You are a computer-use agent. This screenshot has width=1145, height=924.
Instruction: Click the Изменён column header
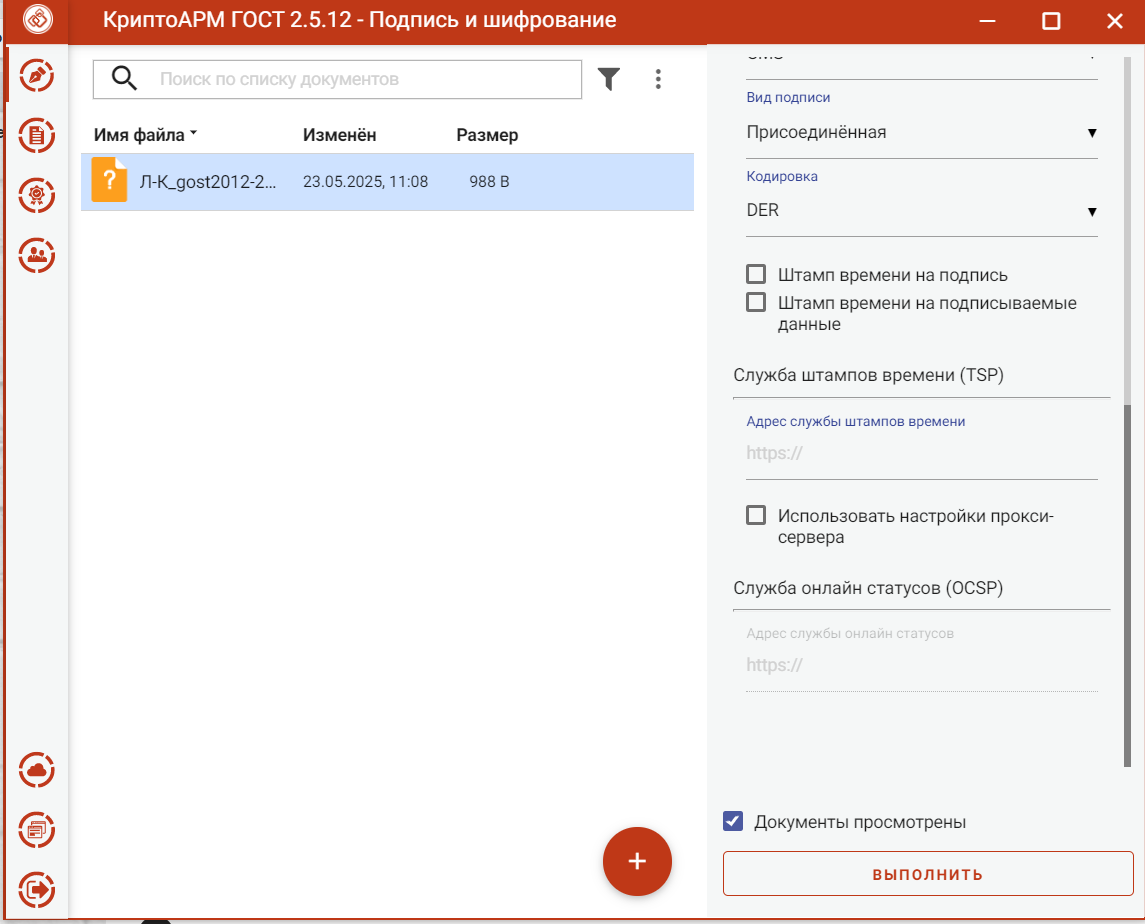[340, 135]
